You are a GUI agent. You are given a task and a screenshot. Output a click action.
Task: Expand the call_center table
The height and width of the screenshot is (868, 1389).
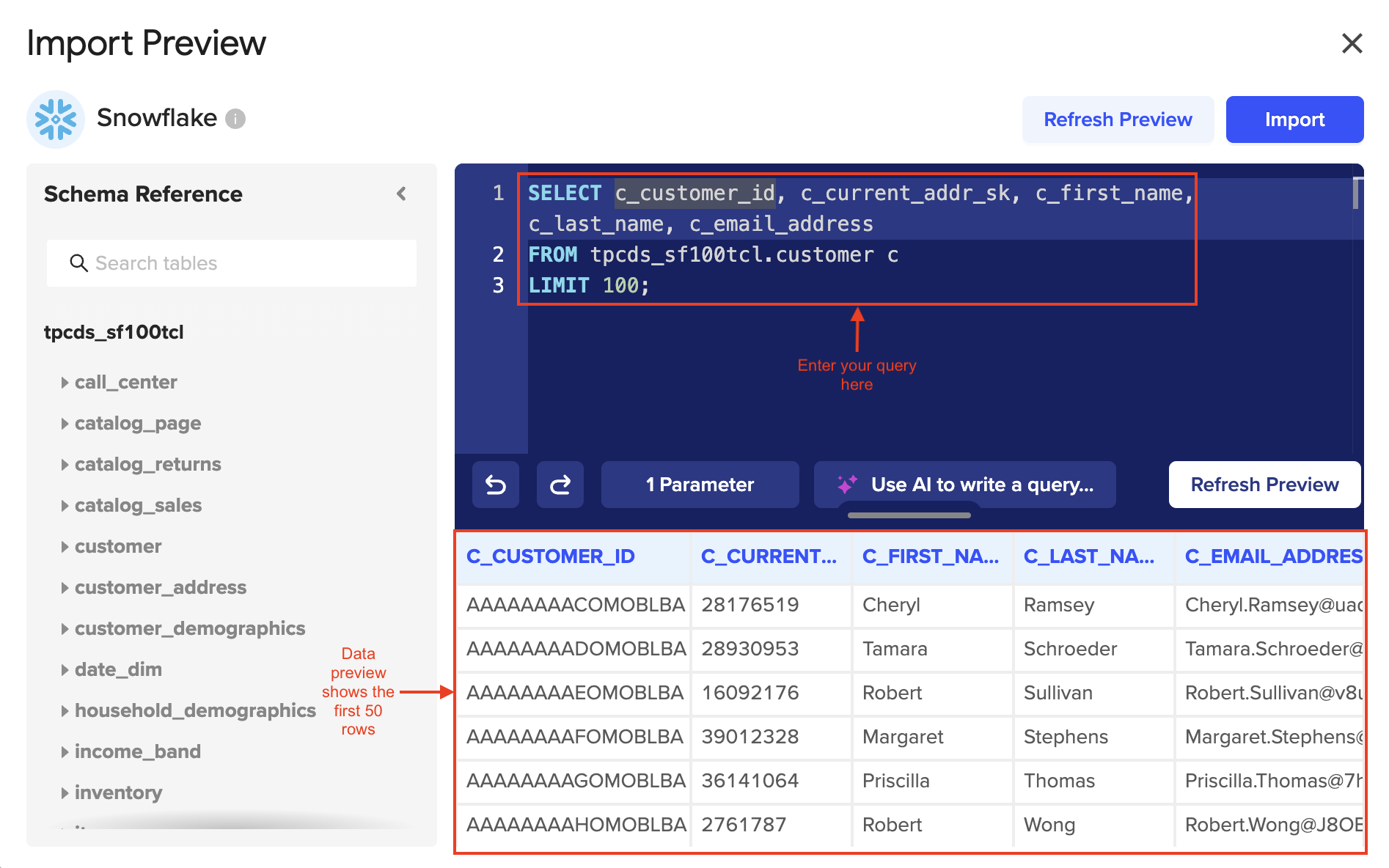[65, 383]
